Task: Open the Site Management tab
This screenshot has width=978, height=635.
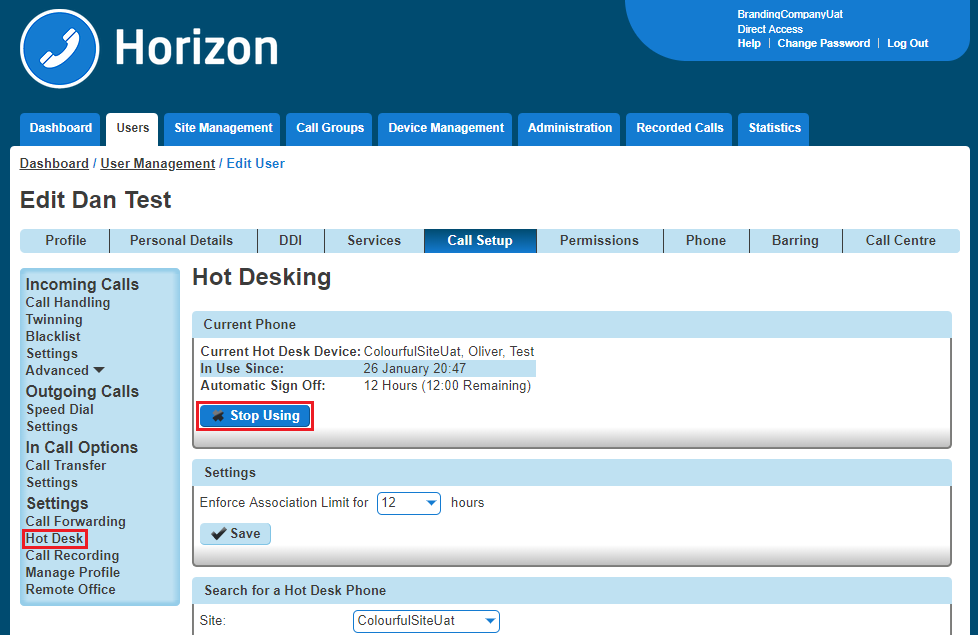Action: pyautogui.click(x=223, y=128)
